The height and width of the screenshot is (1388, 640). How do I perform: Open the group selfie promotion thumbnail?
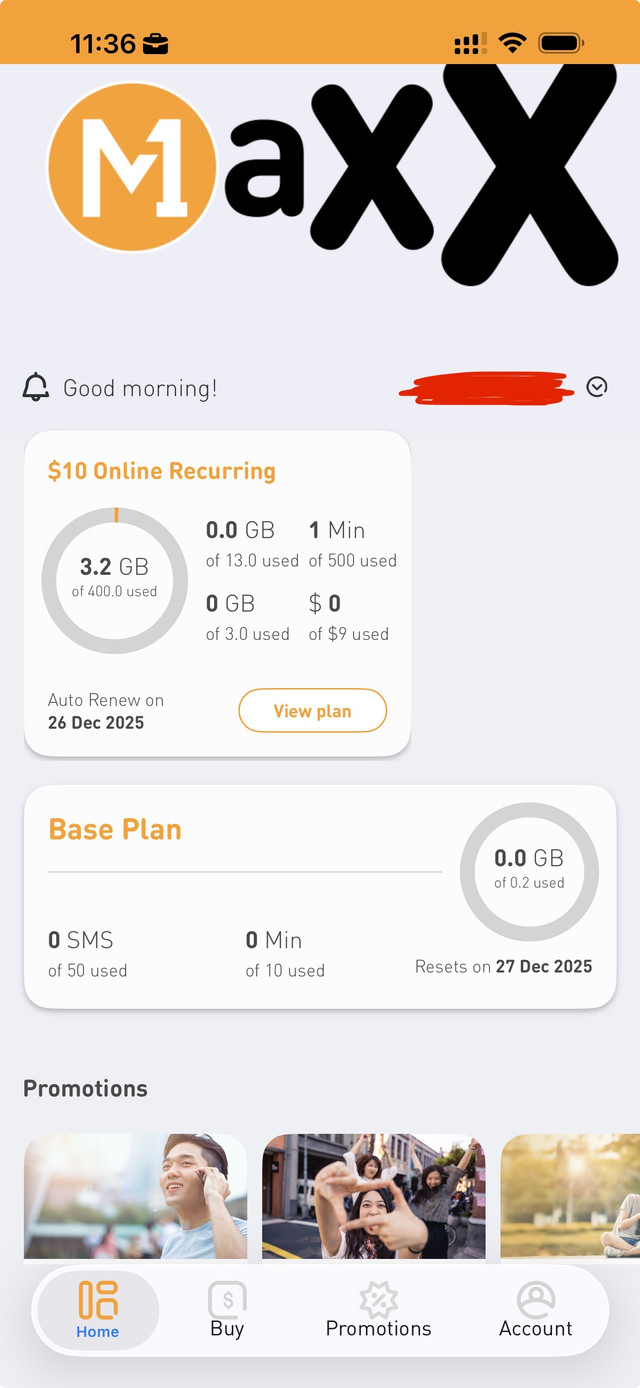[373, 1196]
